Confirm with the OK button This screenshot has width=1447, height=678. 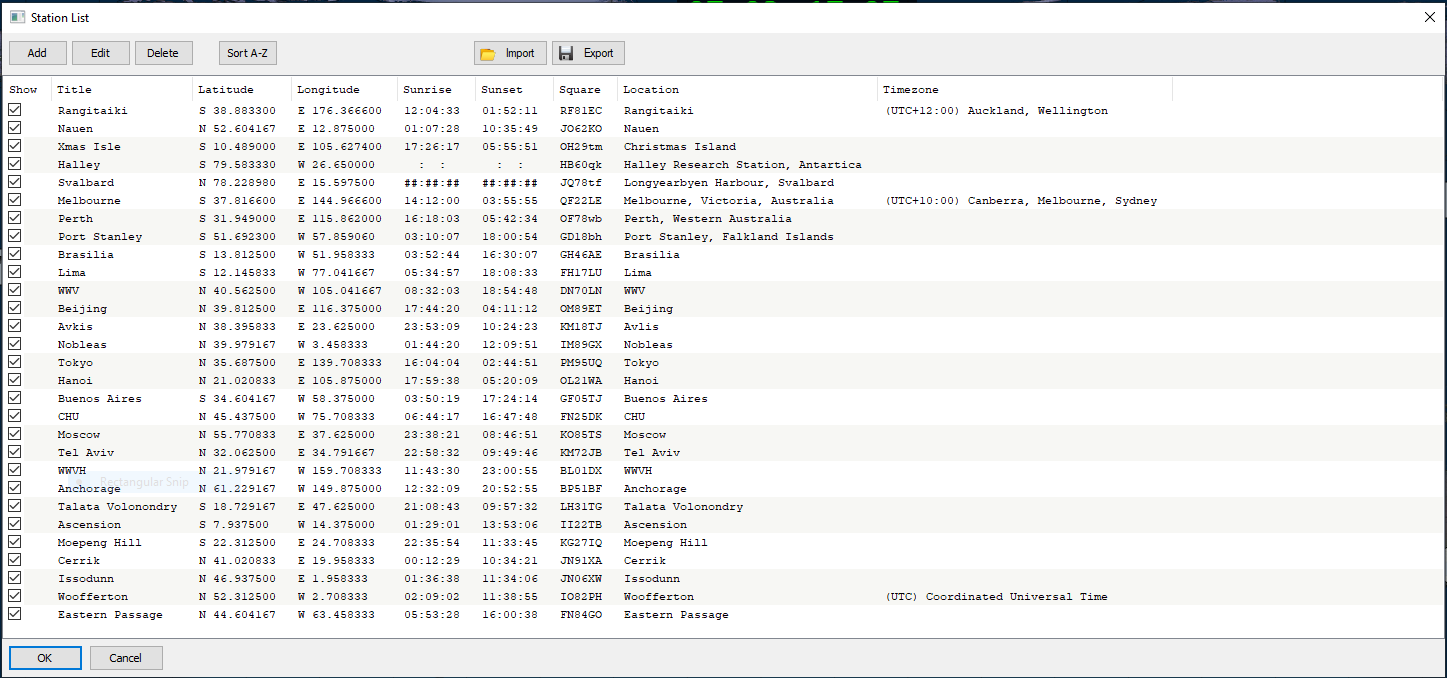(45, 657)
